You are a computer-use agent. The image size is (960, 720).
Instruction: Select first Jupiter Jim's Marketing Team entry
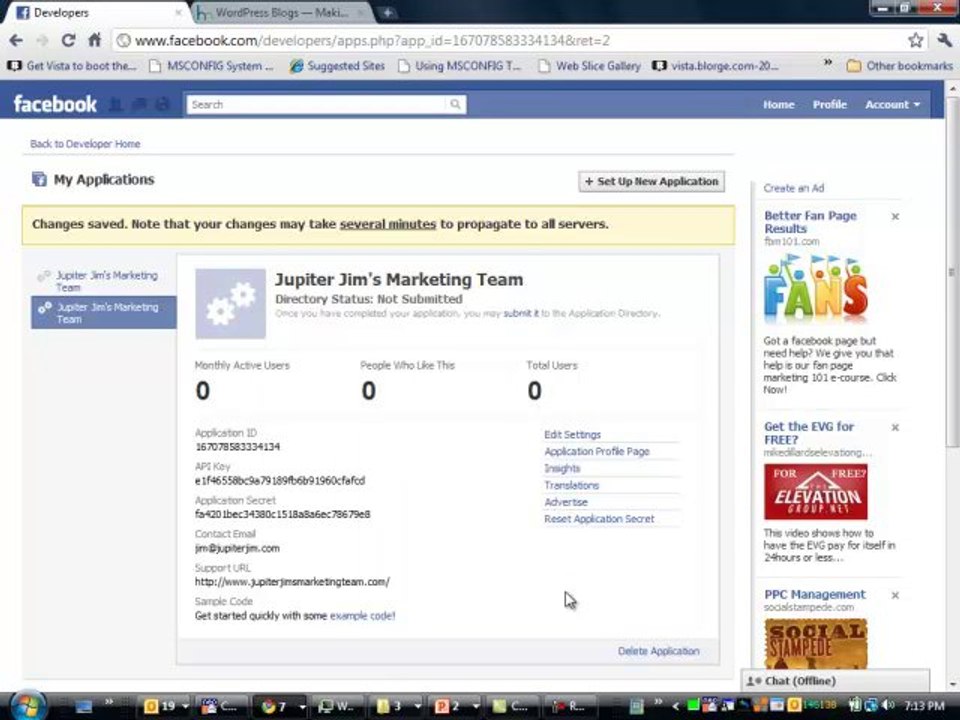pos(103,281)
